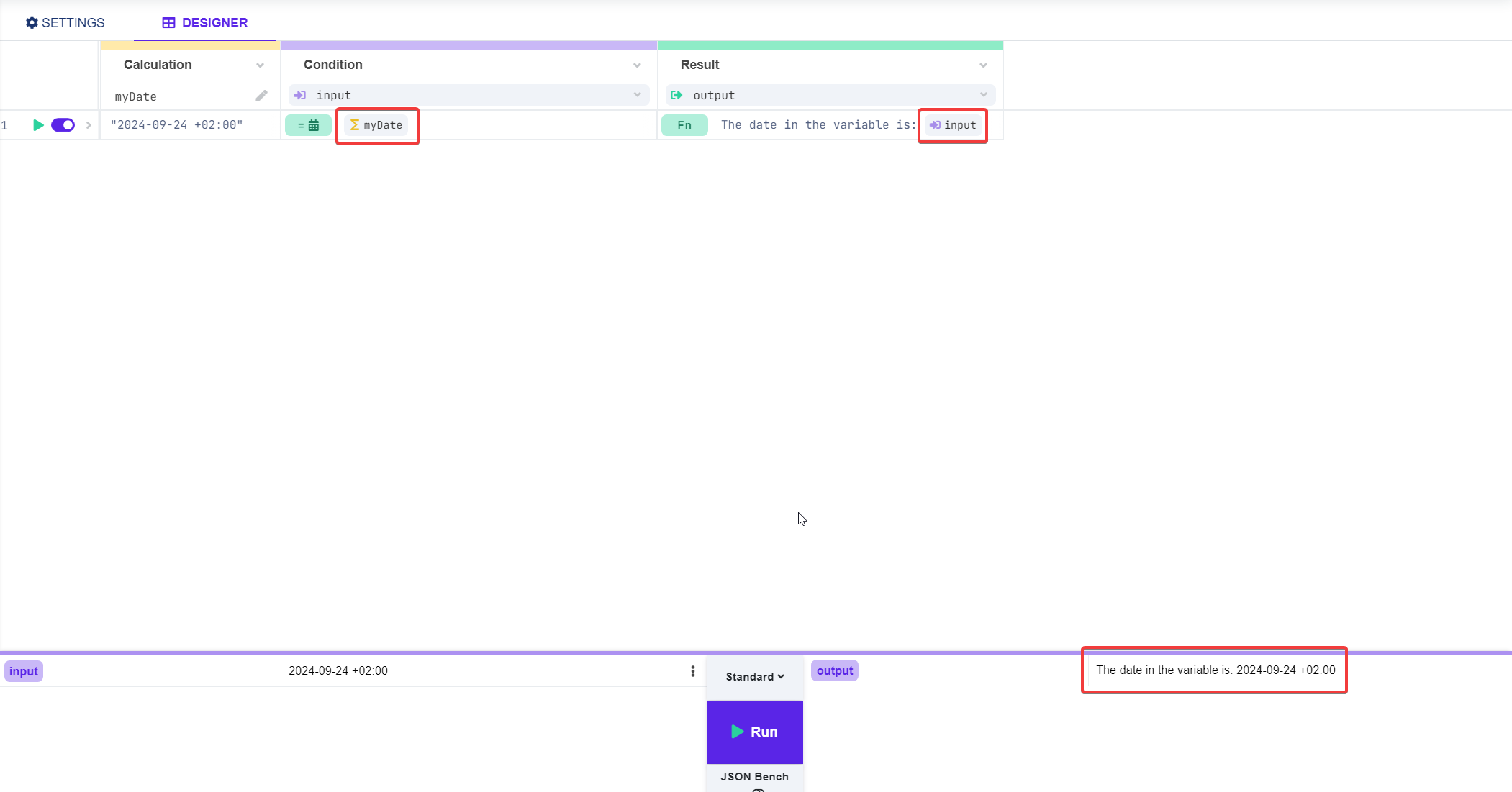The image size is (1512, 792).
Task: Click the sigma myDate variable chip
Action: coord(376,125)
